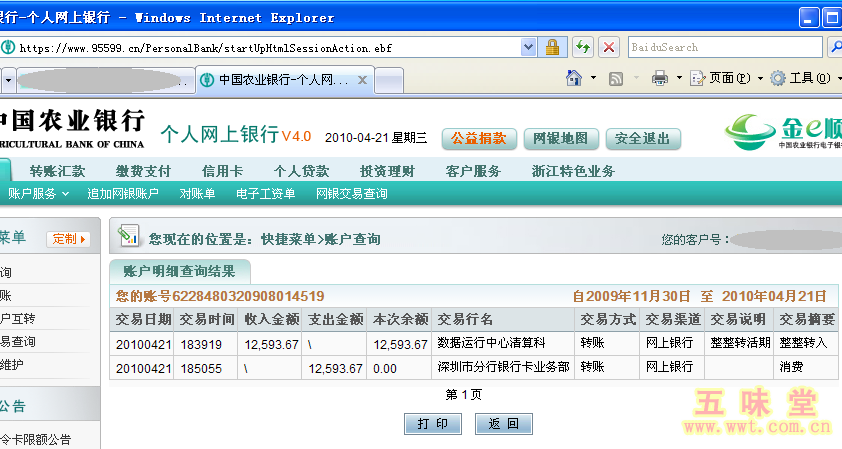Select the 账户明细查询结果 tab
This screenshot has width=842, height=449.
(179, 271)
